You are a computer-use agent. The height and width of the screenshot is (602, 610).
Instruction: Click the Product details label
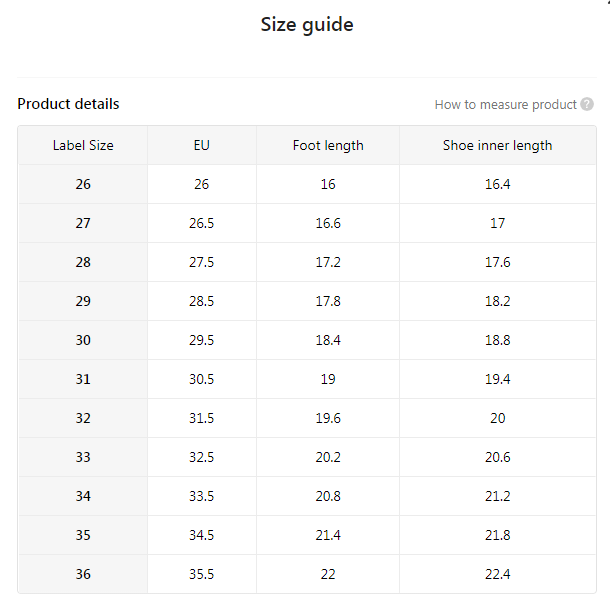(68, 104)
